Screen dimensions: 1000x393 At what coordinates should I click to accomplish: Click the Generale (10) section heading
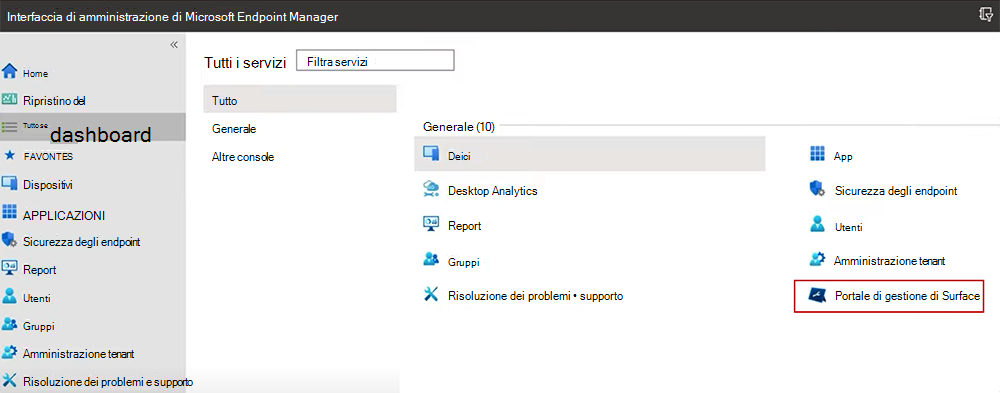coord(459,127)
